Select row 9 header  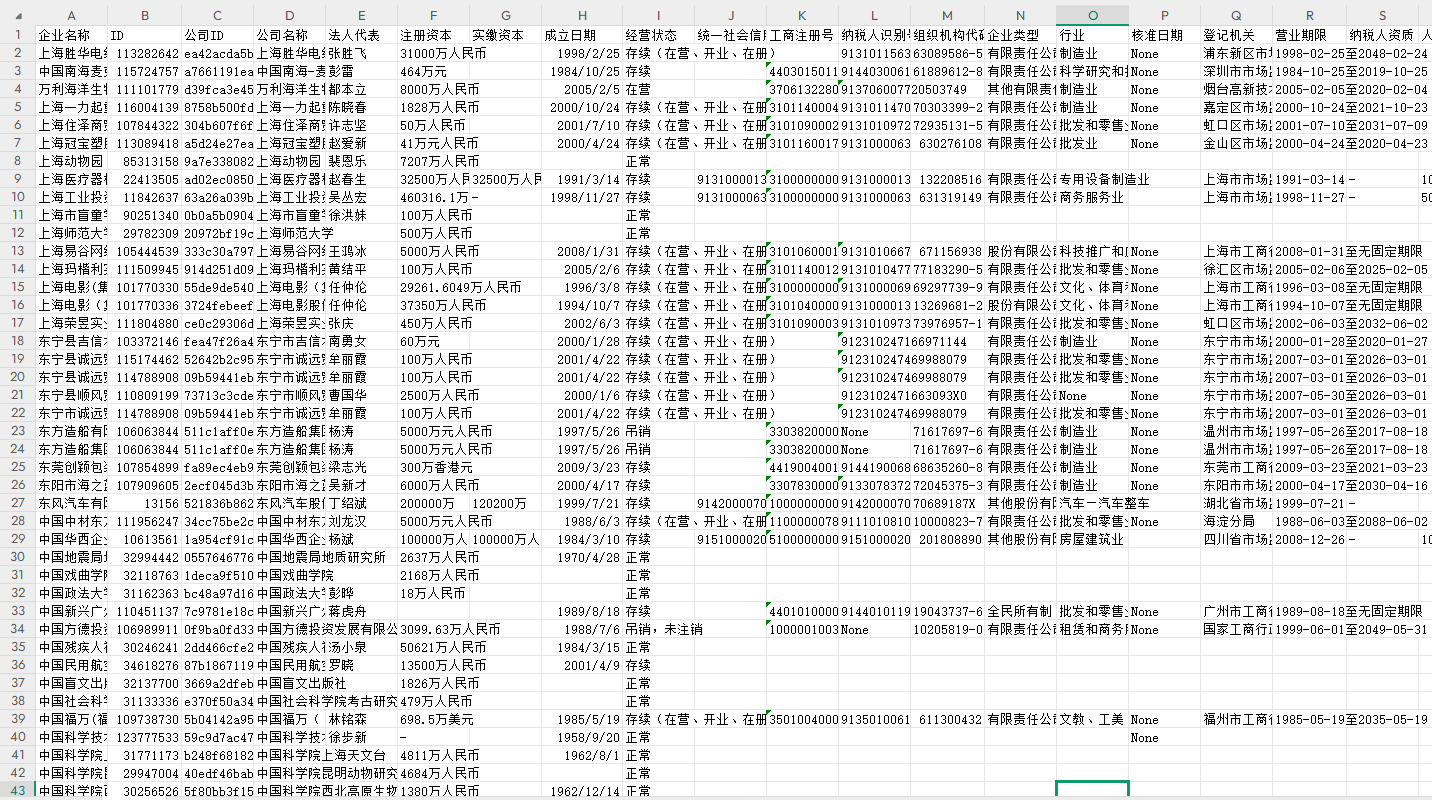(x=17, y=179)
